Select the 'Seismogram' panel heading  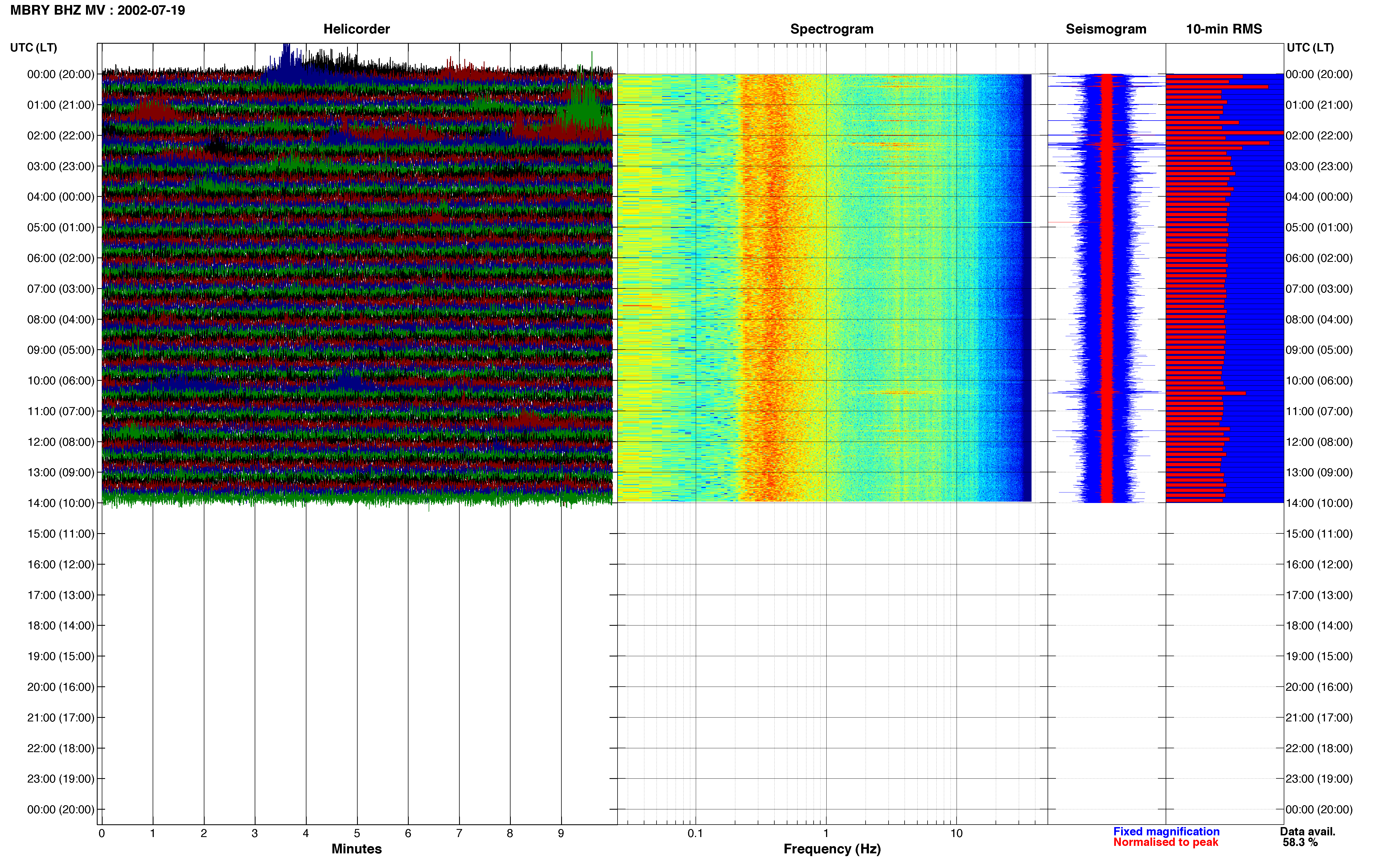tap(1106, 29)
